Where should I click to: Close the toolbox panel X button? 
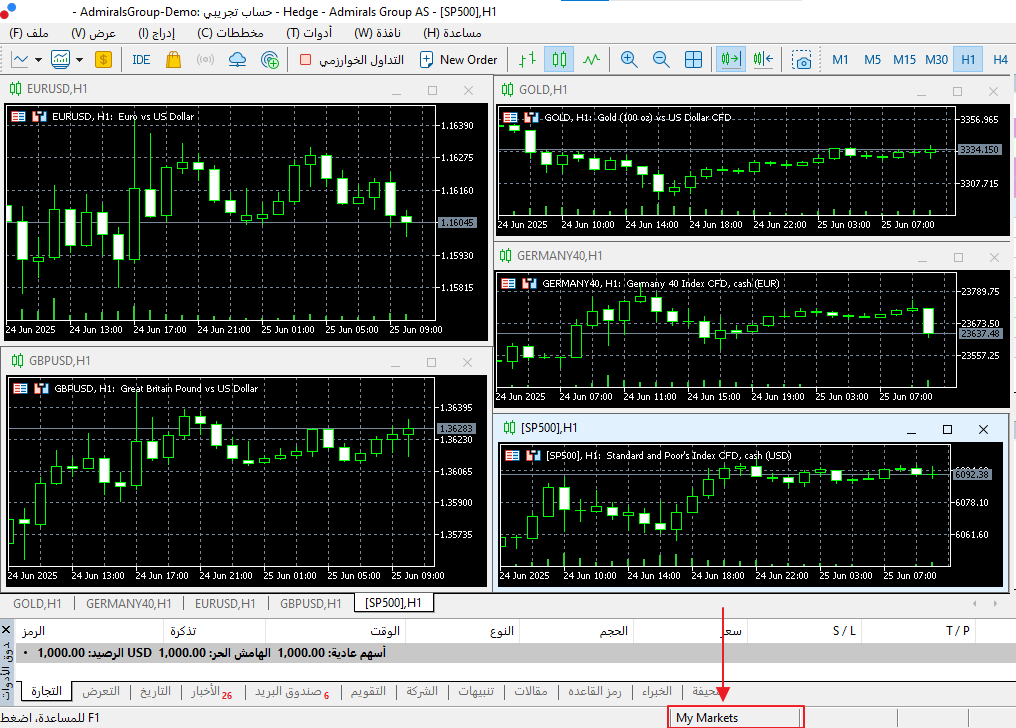click(x=6, y=630)
